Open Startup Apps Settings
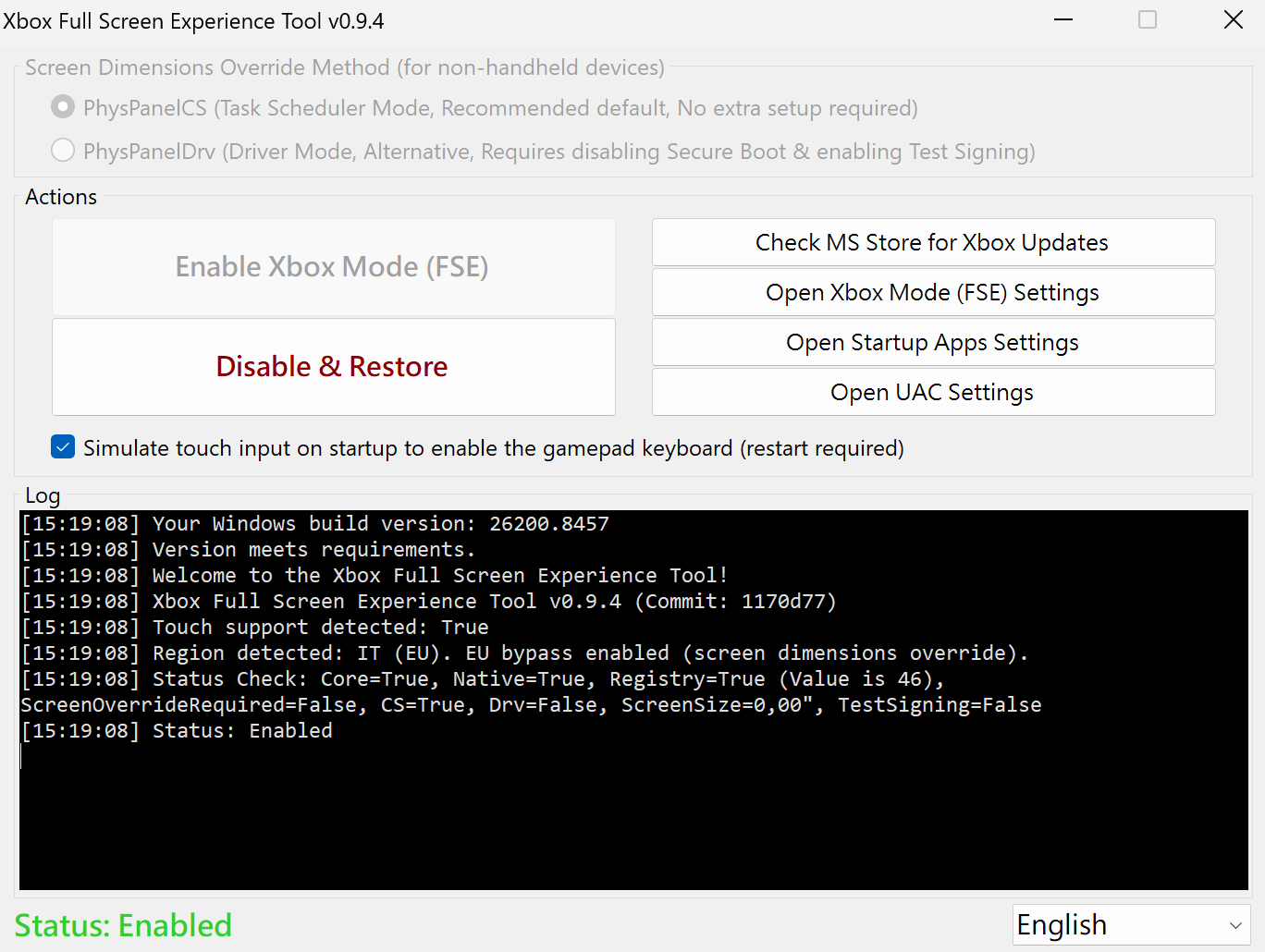 tap(933, 342)
